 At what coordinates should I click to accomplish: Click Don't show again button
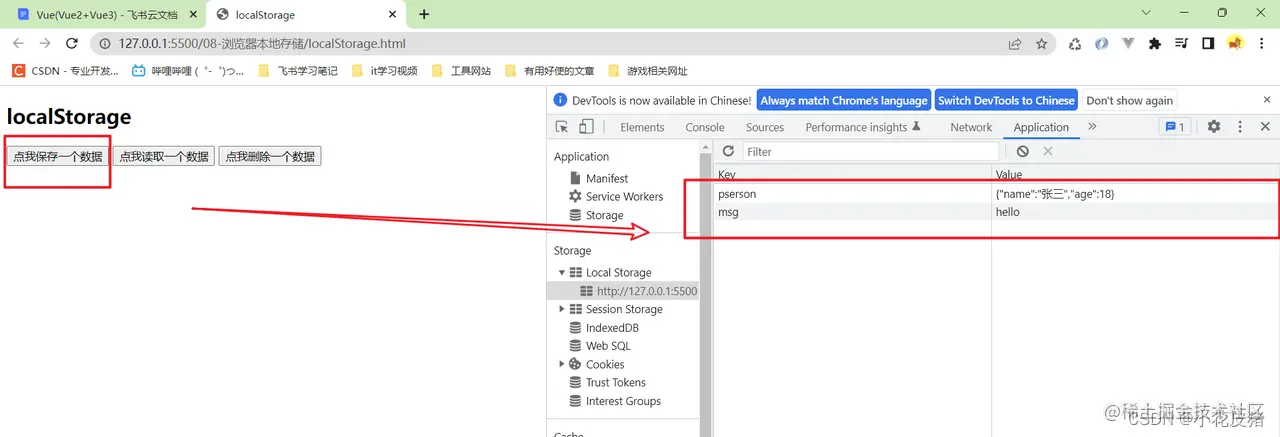(x=1129, y=100)
